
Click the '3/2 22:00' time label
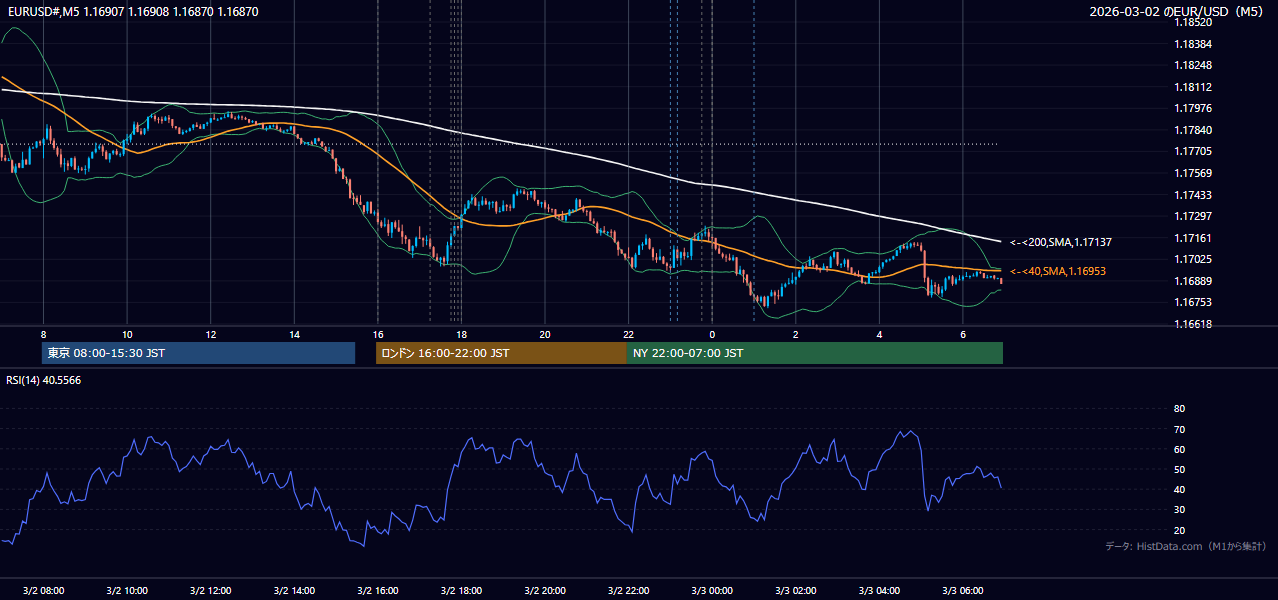pyautogui.click(x=628, y=590)
